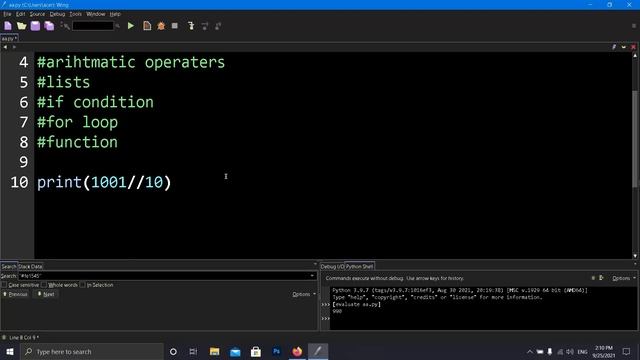
Task: Click the print(1001//10) code line
Action: click(x=104, y=182)
